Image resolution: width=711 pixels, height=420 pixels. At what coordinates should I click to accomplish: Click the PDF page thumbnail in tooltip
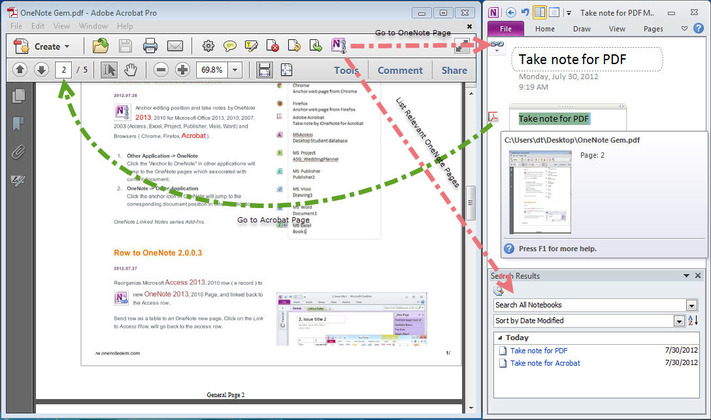click(x=540, y=192)
